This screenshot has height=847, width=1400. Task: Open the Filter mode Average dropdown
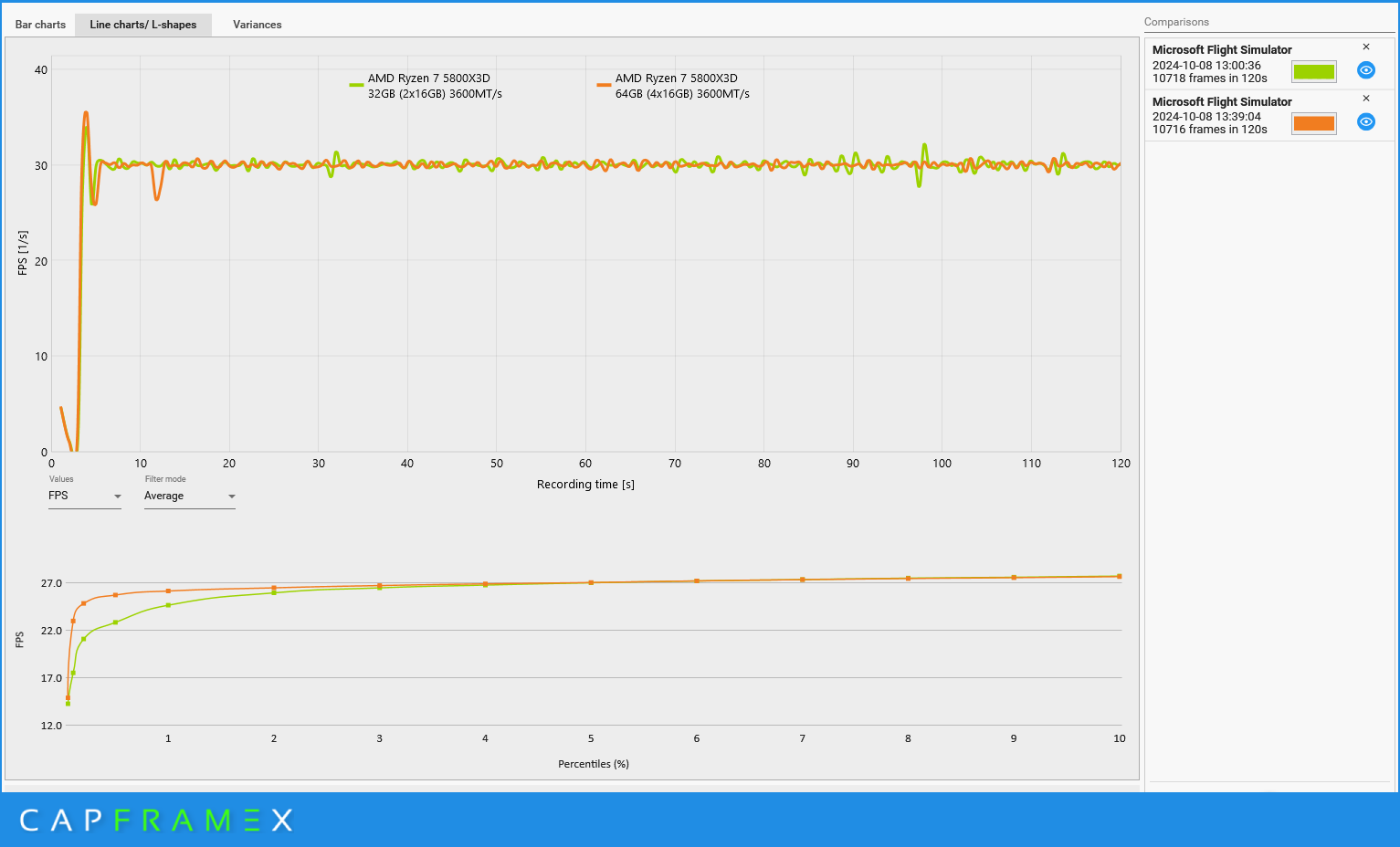tap(190, 497)
